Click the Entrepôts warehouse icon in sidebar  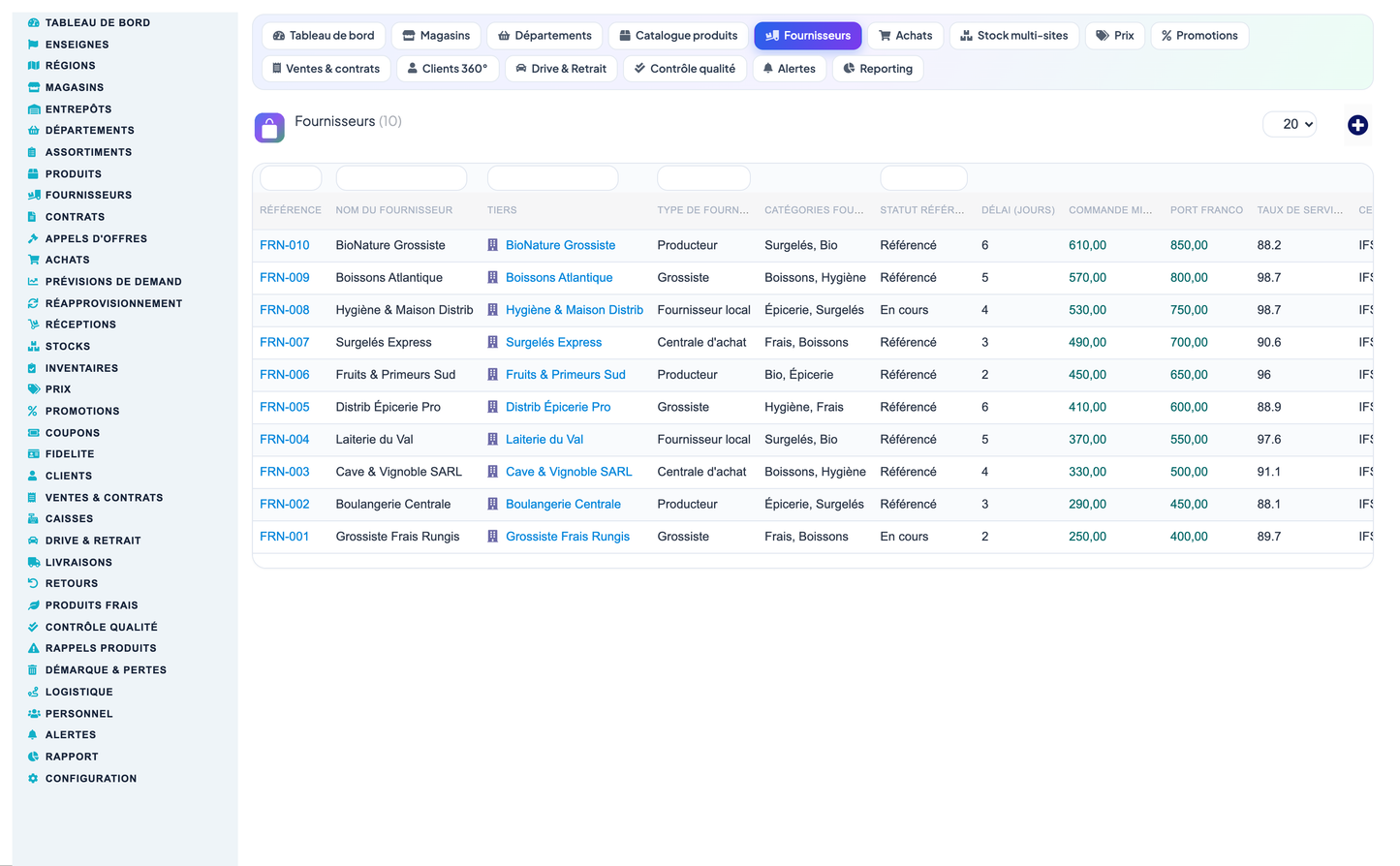34,109
